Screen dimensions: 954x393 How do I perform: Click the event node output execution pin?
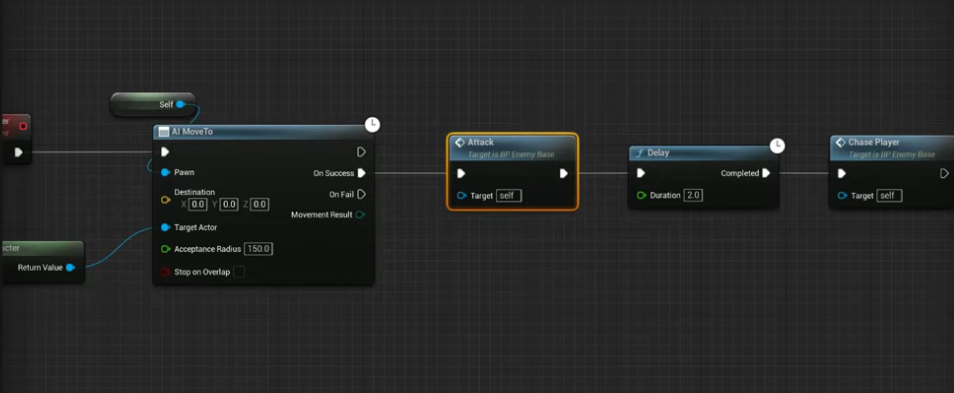(18, 152)
